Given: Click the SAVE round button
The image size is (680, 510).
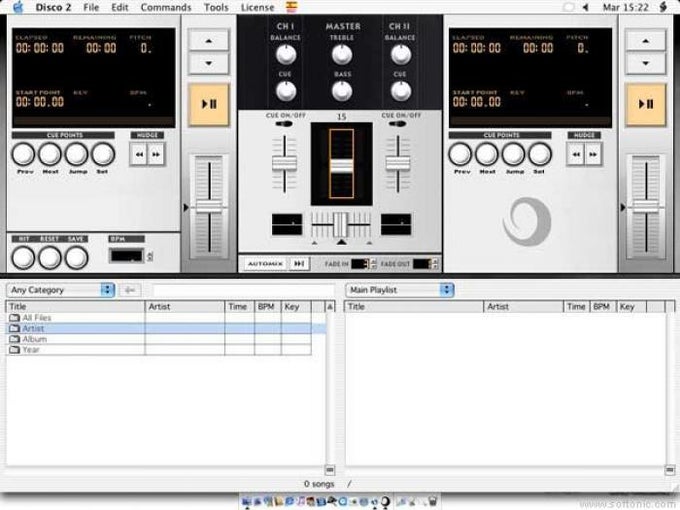Looking at the screenshot, I should [x=76, y=258].
